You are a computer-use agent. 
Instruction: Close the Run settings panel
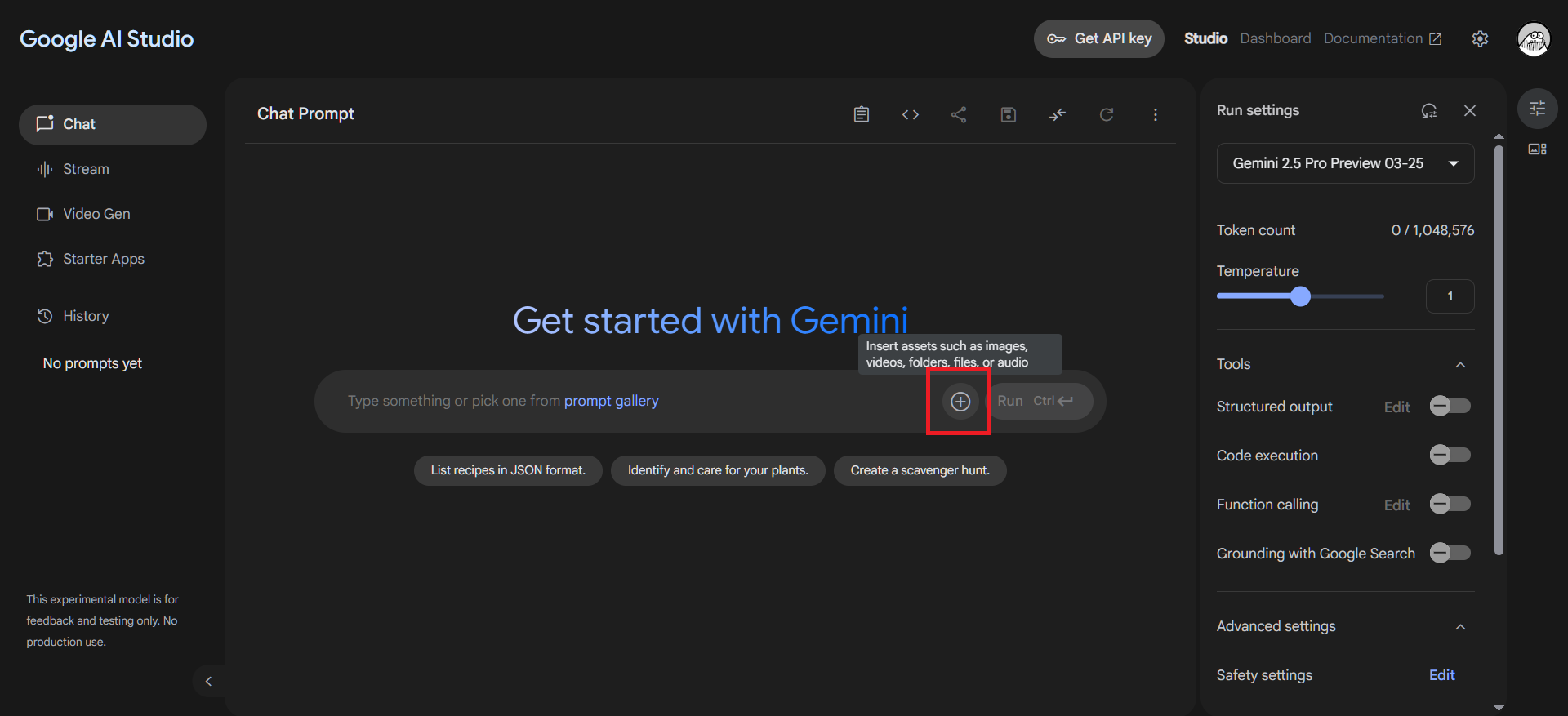[1469, 110]
